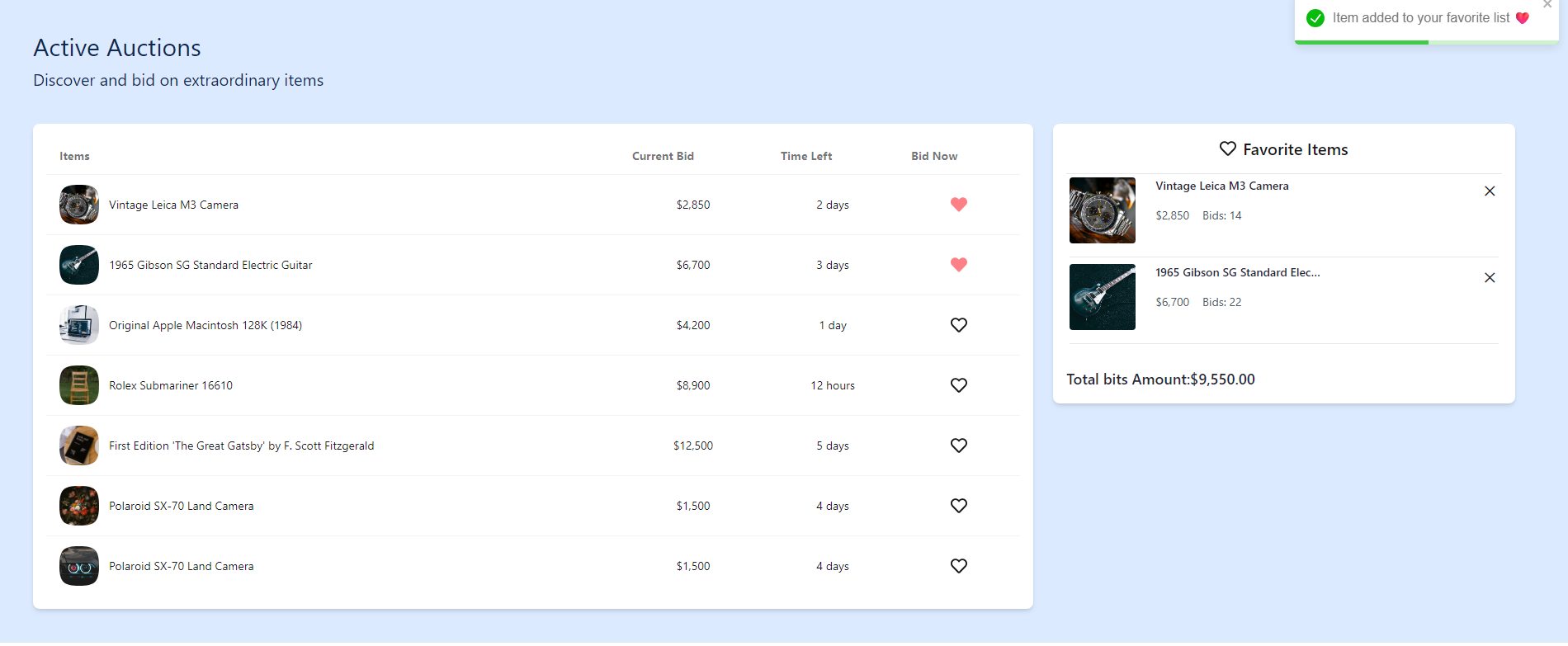
Task: Click the green checkmark in the toast
Action: 1315,18
